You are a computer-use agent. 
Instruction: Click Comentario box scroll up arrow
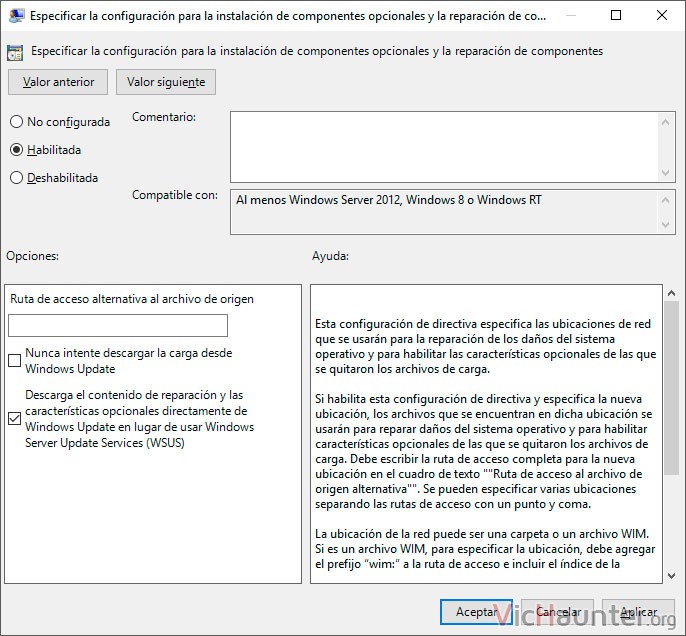pyautogui.click(x=665, y=122)
